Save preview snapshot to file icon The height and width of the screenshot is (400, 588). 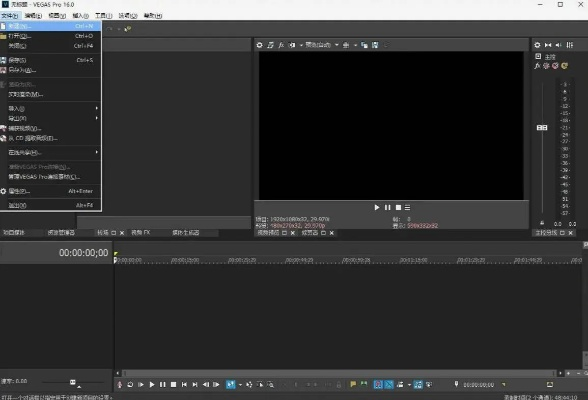pyautogui.click(x=375, y=45)
